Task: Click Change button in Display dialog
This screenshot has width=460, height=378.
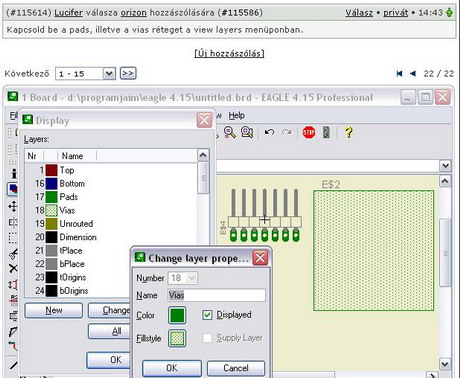Action: pyautogui.click(x=109, y=310)
